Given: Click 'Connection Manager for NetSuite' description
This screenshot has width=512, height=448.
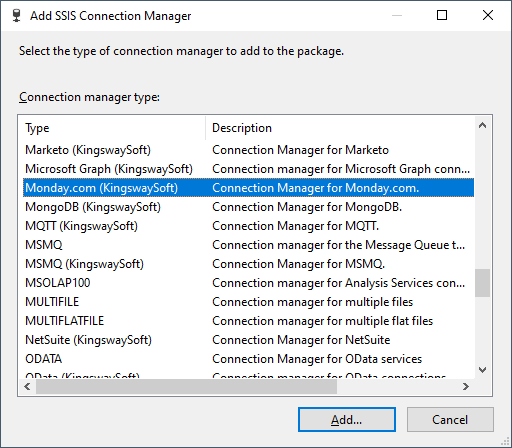Looking at the screenshot, I should 301,340.
